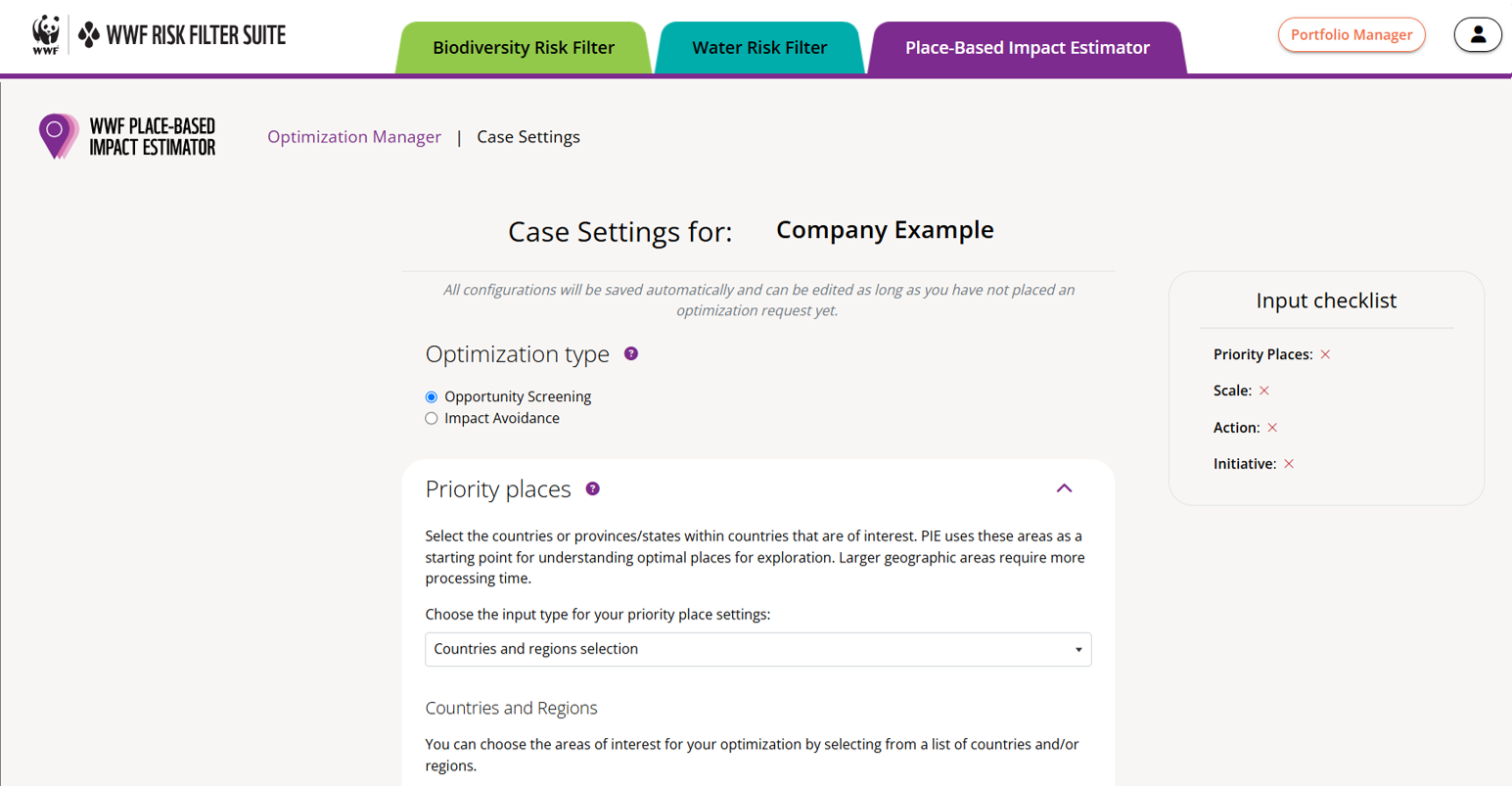
Task: Collapse the Priority places section chevron
Action: click(x=1064, y=488)
